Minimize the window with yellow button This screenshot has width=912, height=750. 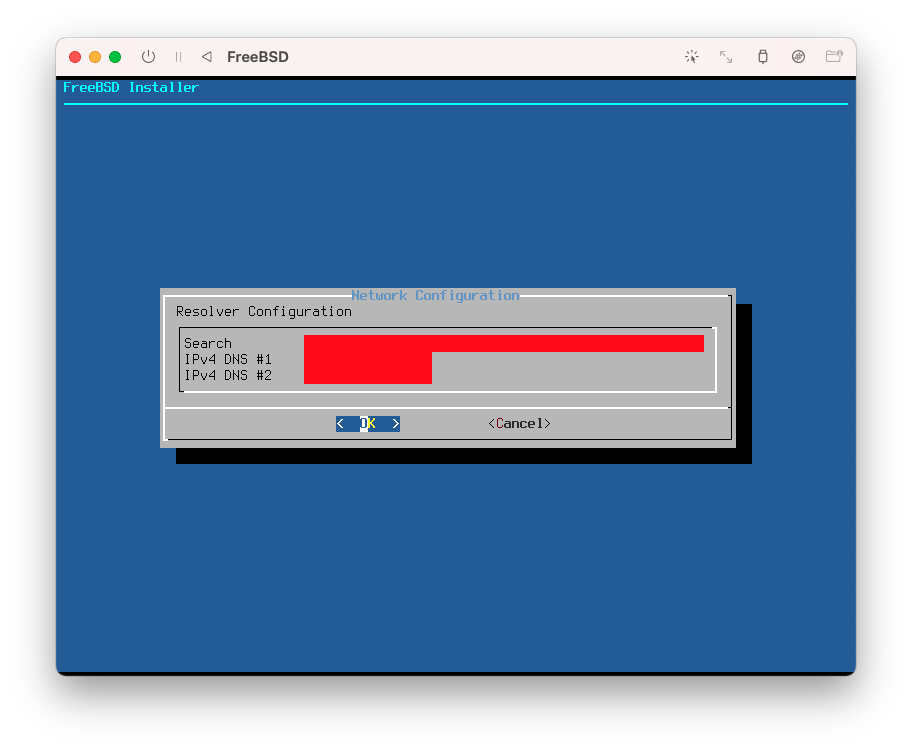95,56
